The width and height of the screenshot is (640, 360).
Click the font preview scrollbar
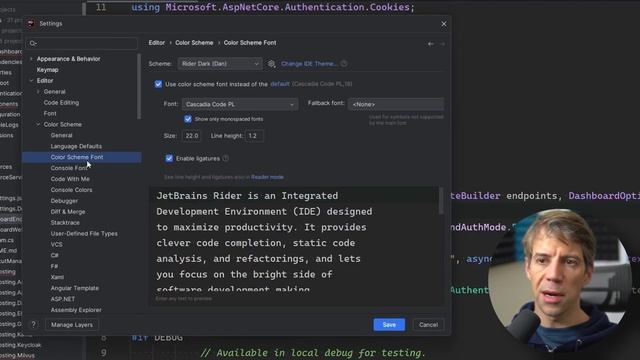click(440, 200)
